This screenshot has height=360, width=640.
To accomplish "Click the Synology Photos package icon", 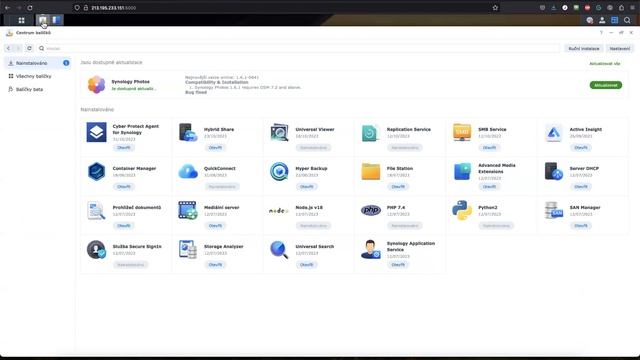I will 96,84.
